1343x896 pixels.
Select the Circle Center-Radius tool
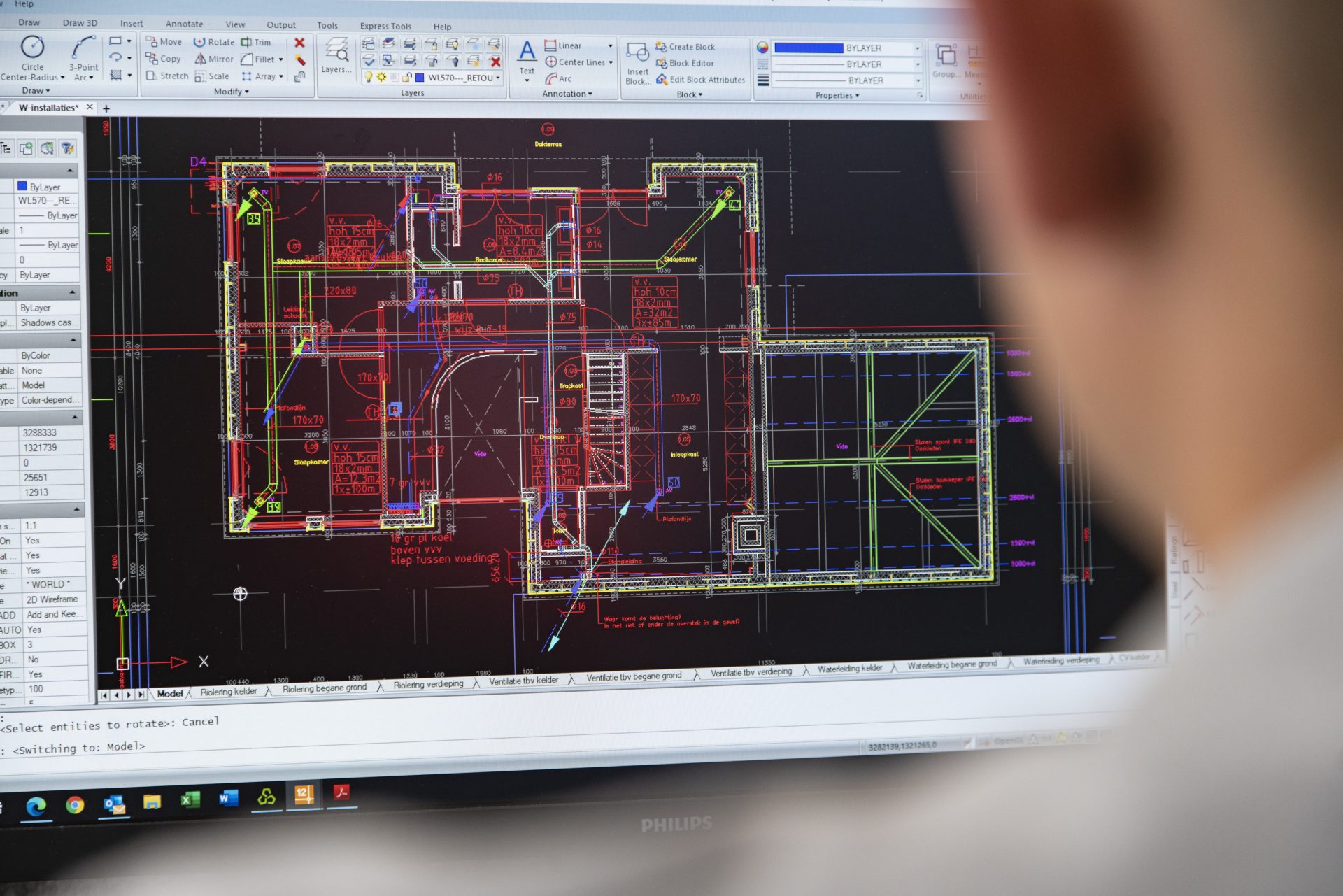32,57
